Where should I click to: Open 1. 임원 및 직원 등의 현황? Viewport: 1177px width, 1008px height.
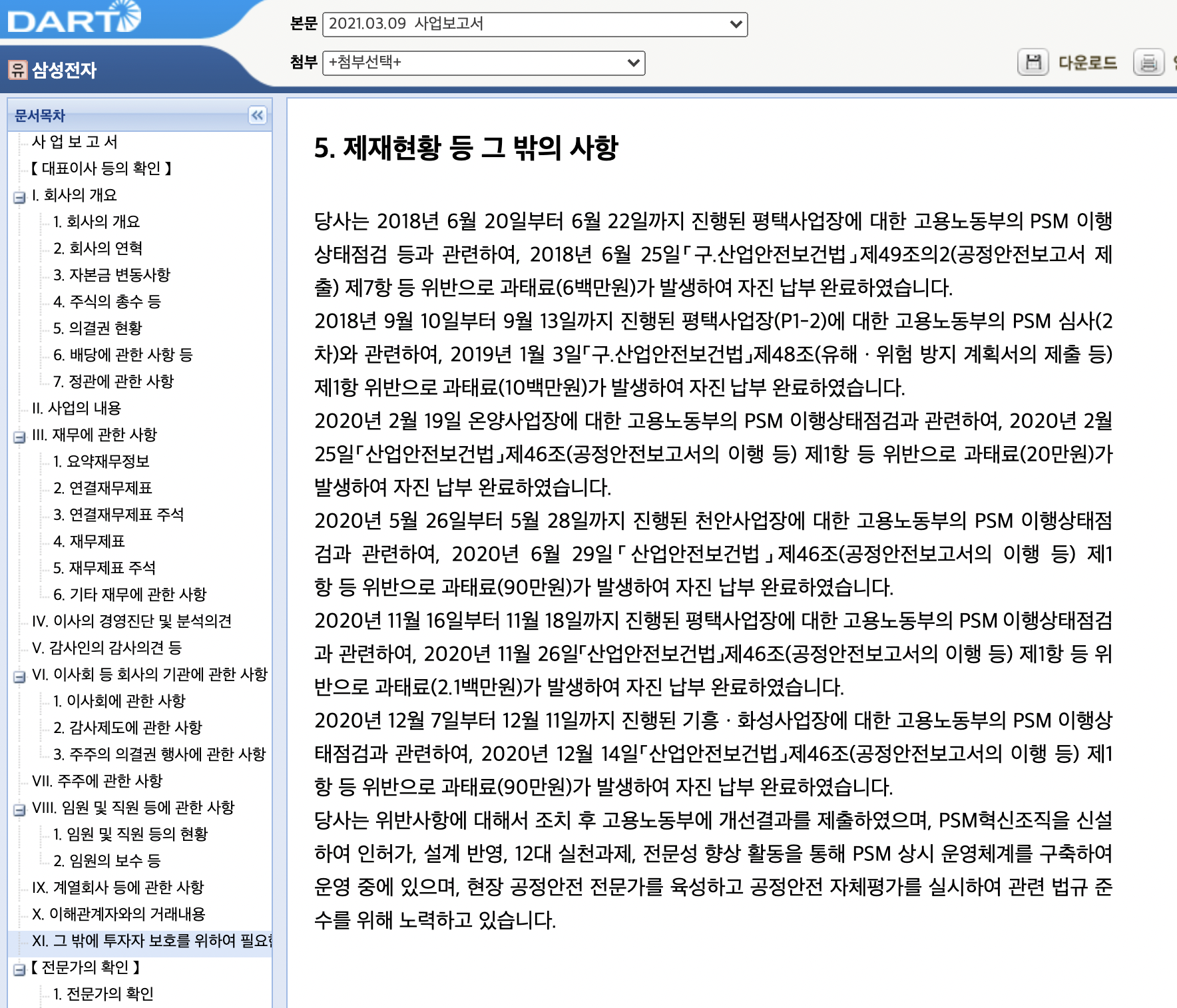click(x=130, y=834)
